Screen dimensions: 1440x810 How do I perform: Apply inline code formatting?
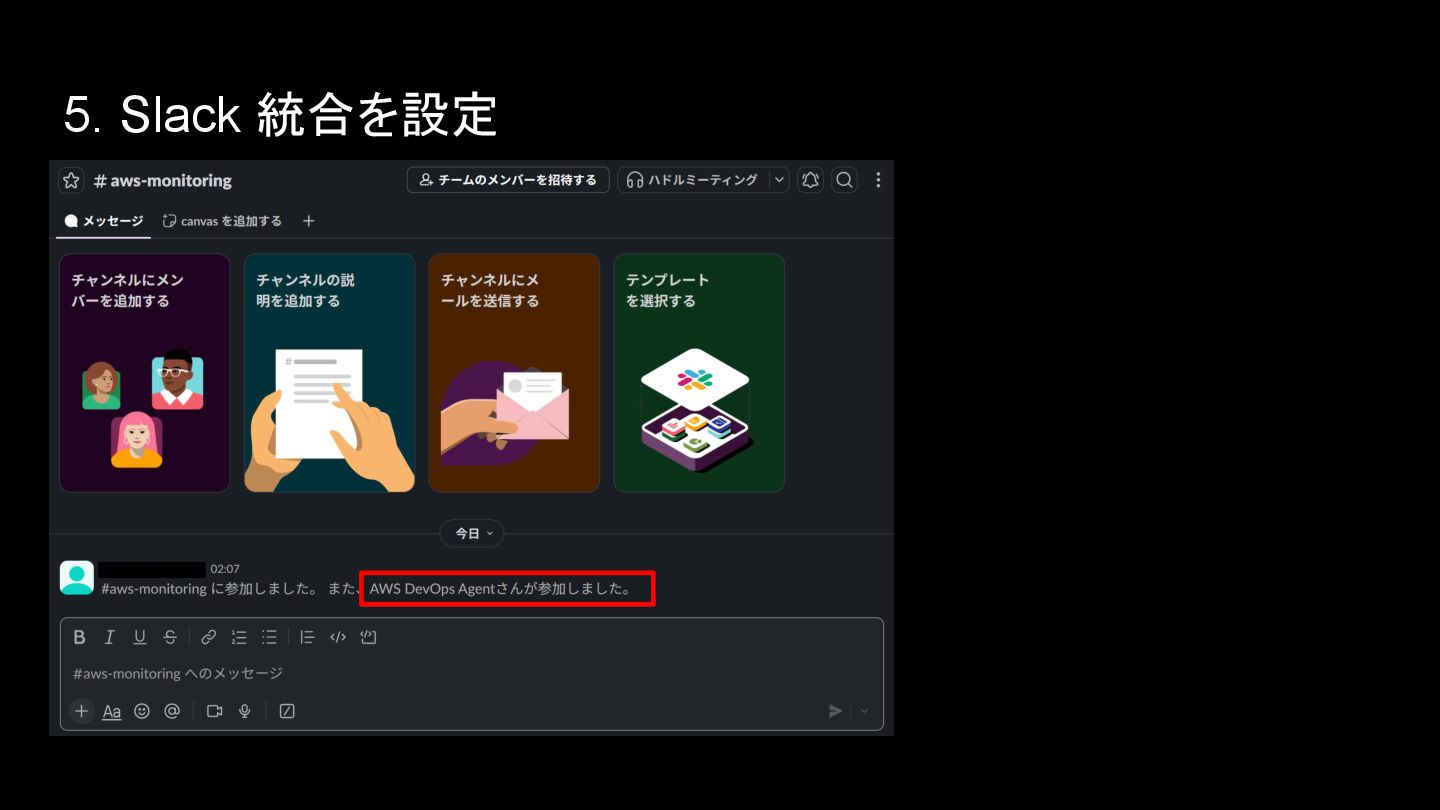tap(338, 637)
